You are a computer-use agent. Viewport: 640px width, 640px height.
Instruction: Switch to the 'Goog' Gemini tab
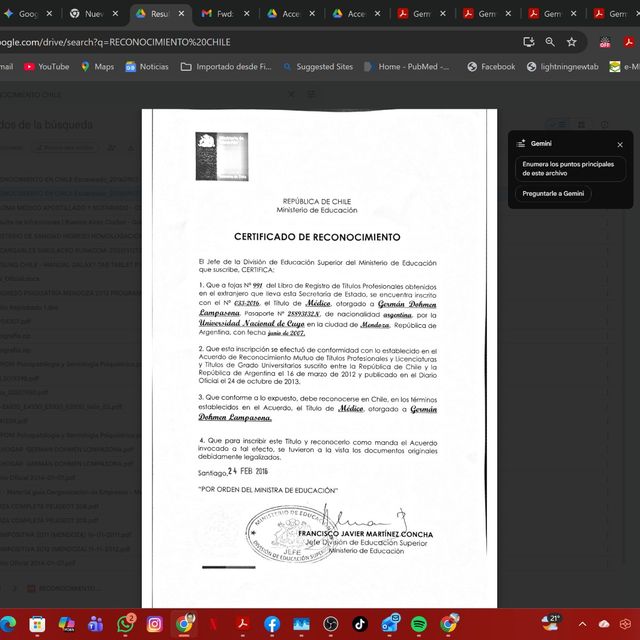[22, 14]
